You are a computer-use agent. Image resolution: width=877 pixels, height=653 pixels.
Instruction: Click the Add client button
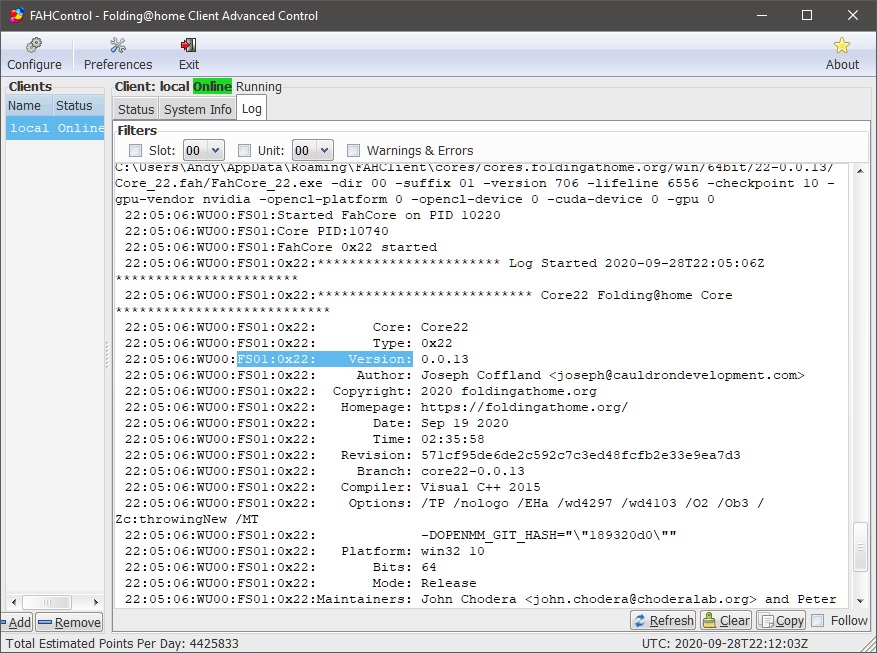[x=17, y=622]
